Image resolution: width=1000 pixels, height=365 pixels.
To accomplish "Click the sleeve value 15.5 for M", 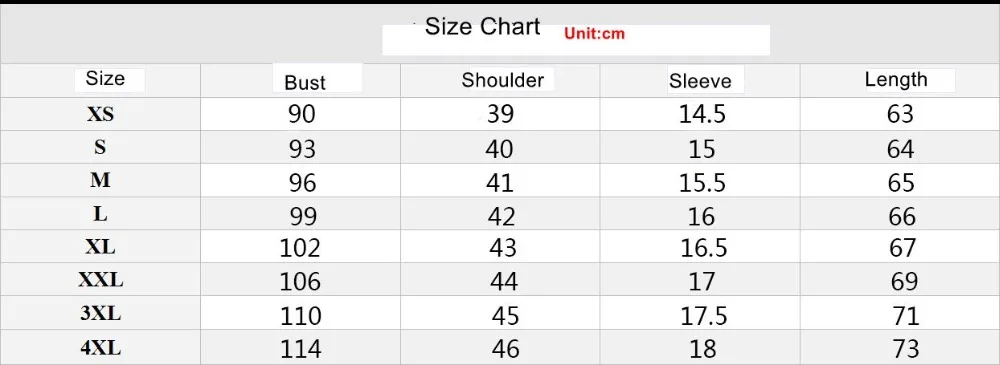I will pyautogui.click(x=702, y=184).
